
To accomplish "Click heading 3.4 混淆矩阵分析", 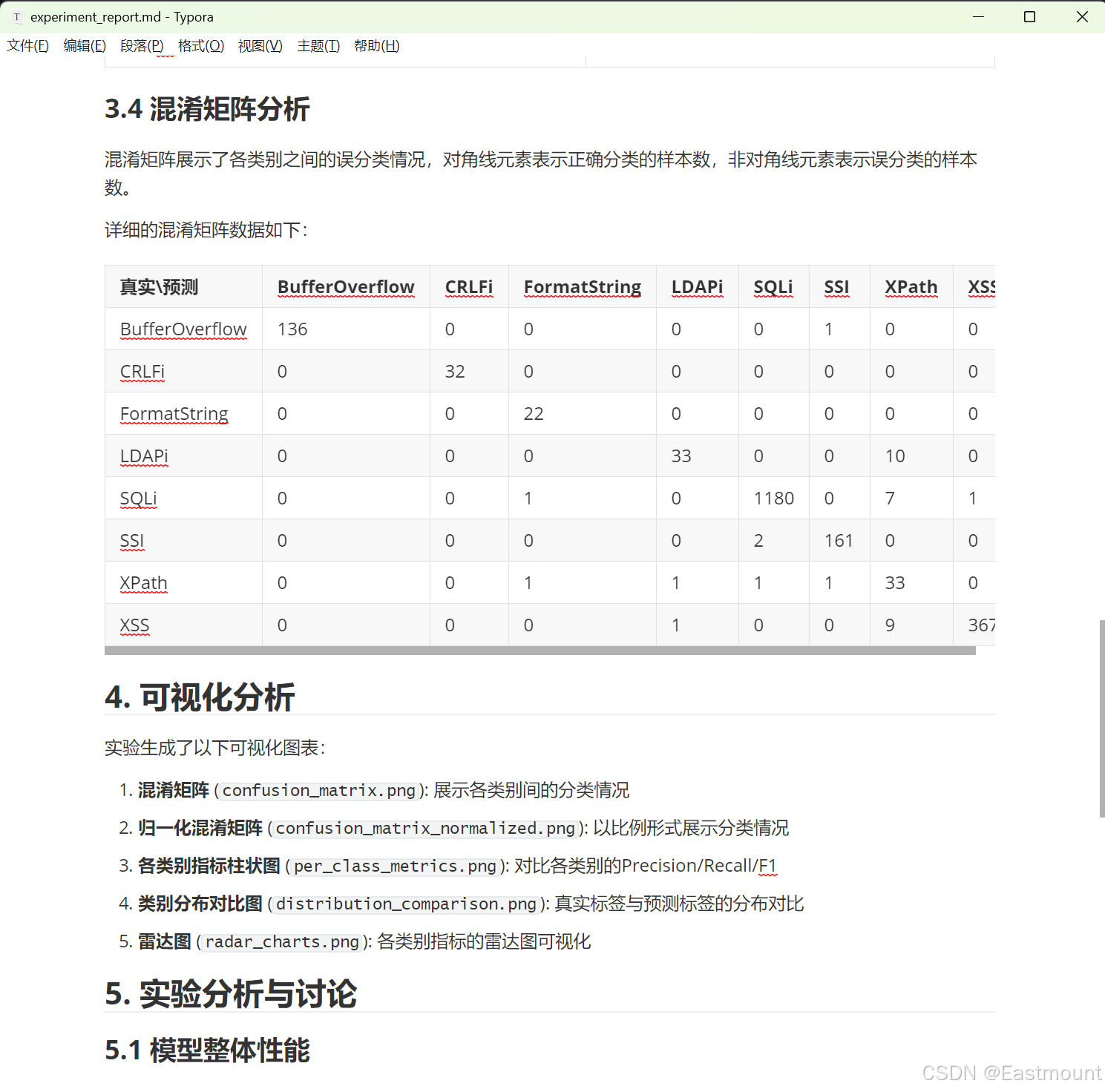I will [207, 109].
